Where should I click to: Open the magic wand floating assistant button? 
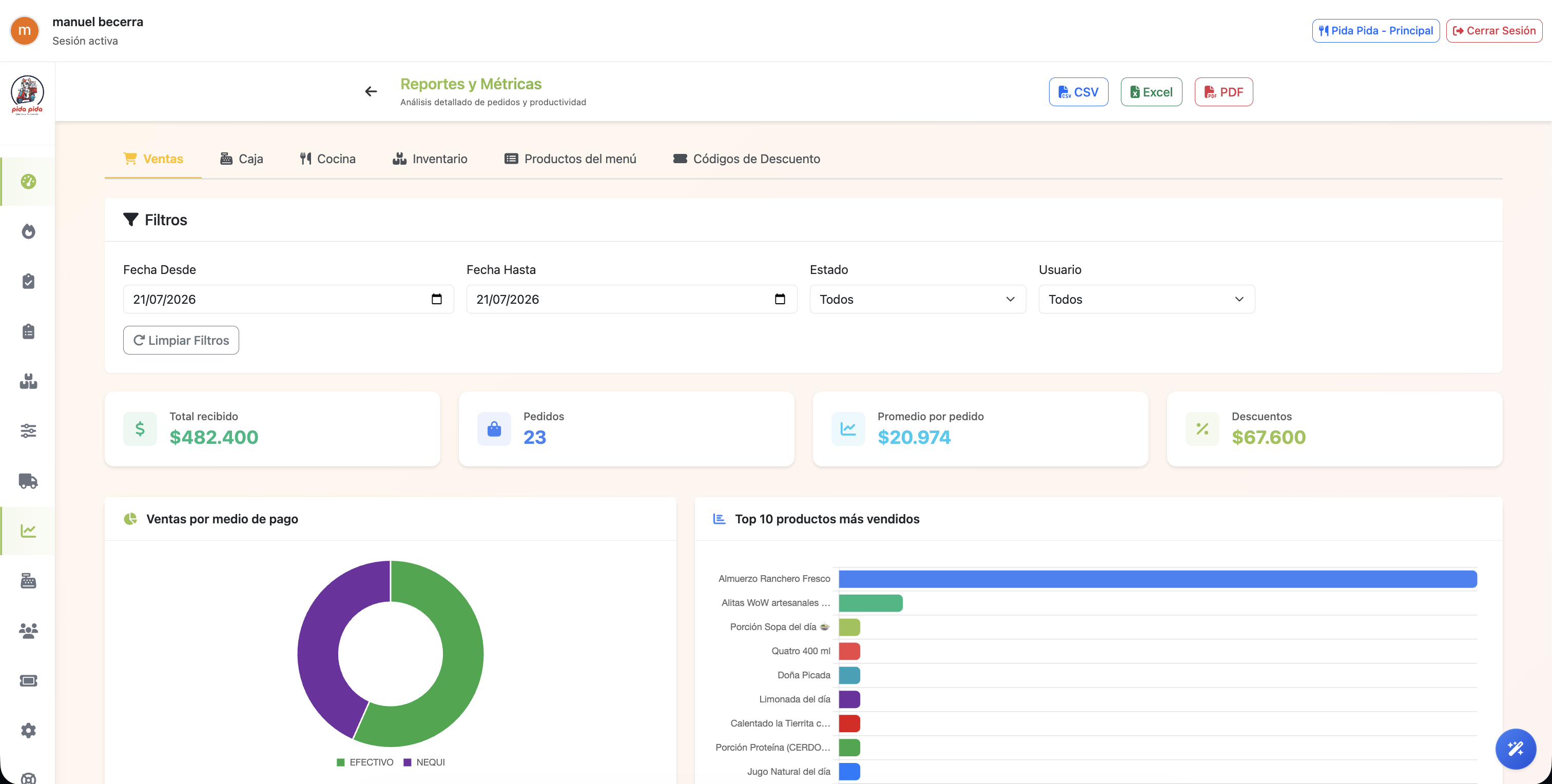click(x=1515, y=749)
